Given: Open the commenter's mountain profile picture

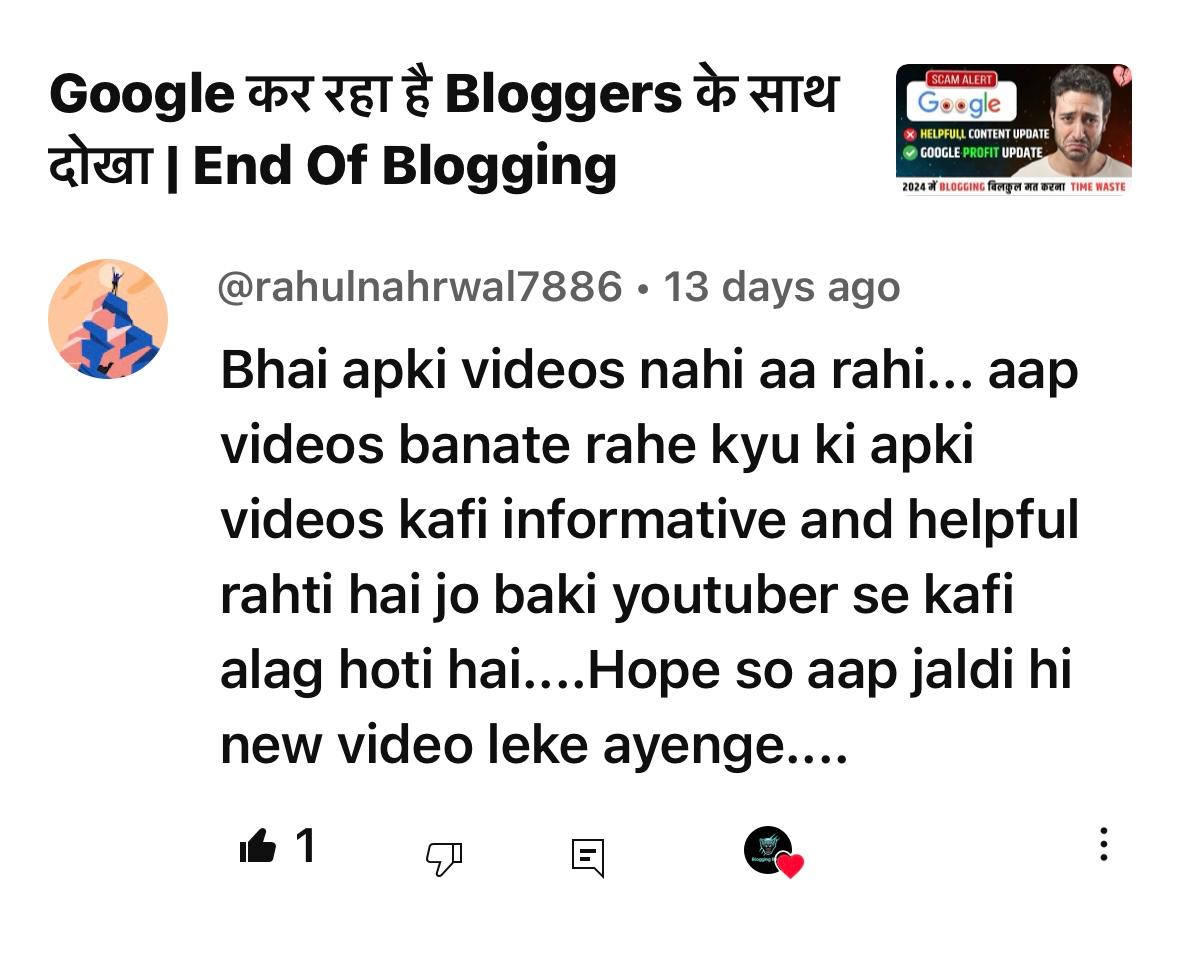Looking at the screenshot, I should (108, 319).
